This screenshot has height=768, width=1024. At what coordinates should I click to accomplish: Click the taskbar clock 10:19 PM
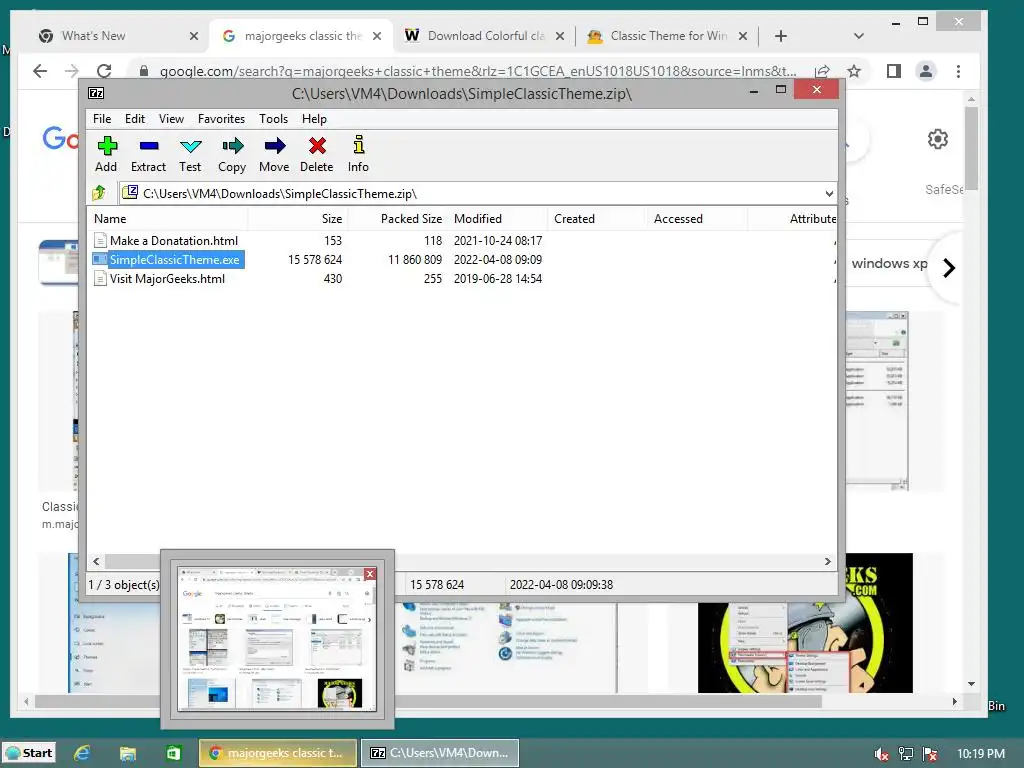pyautogui.click(x=981, y=754)
